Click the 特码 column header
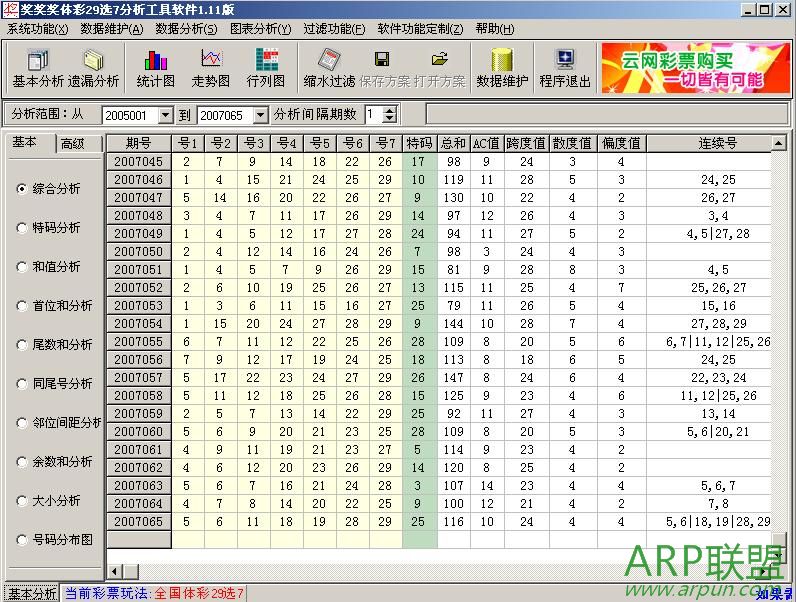796x602 pixels. 419,144
